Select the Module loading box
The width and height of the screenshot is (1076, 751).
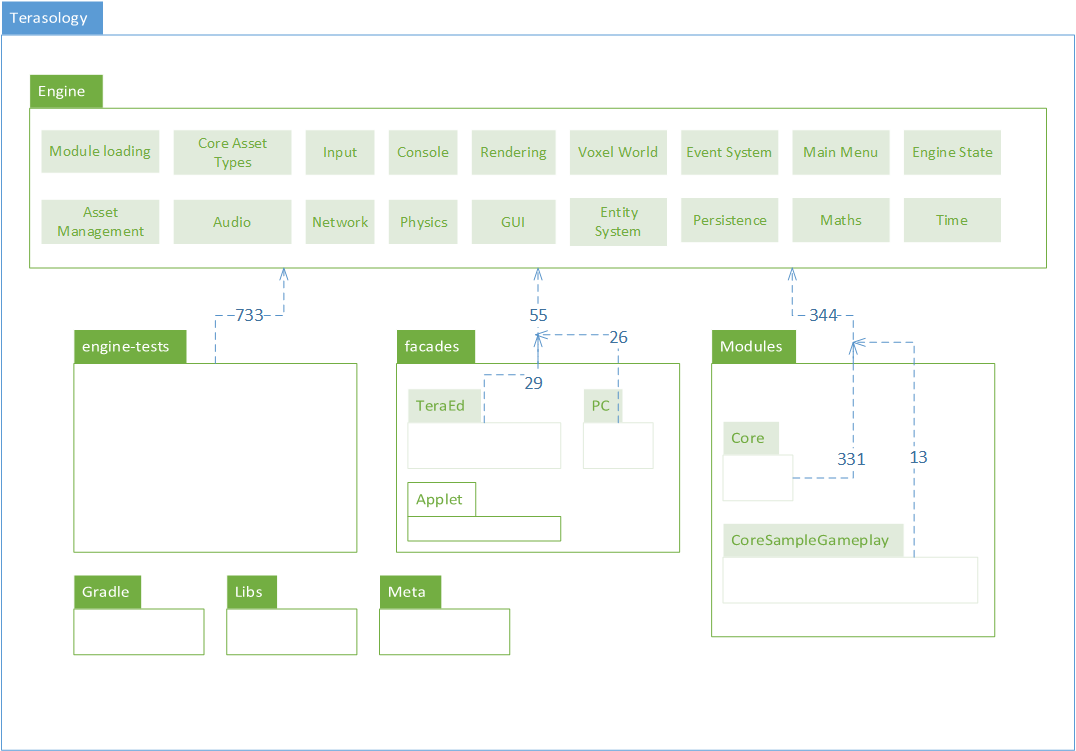point(100,152)
